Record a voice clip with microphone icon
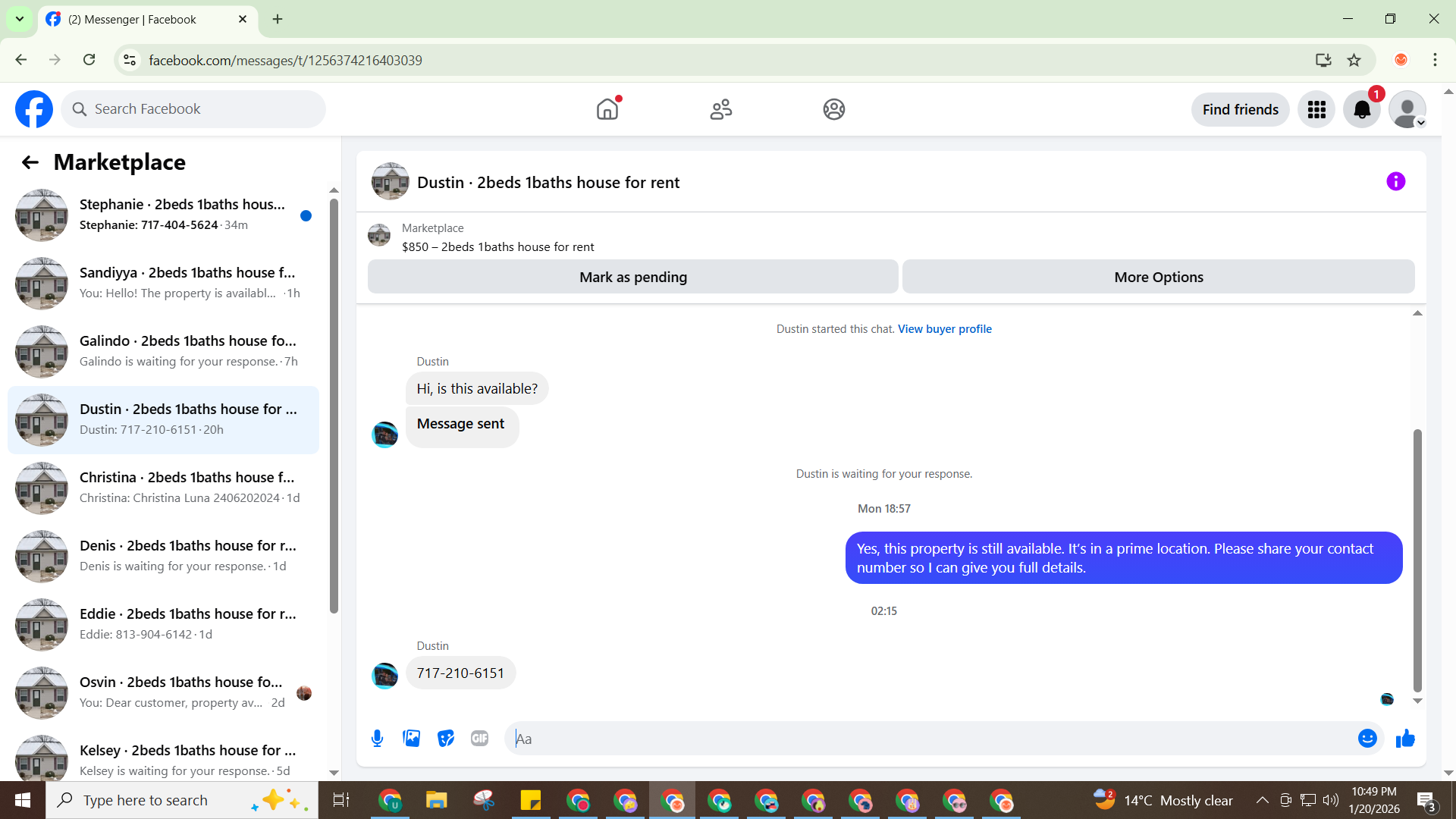The height and width of the screenshot is (819, 1456). (377, 739)
